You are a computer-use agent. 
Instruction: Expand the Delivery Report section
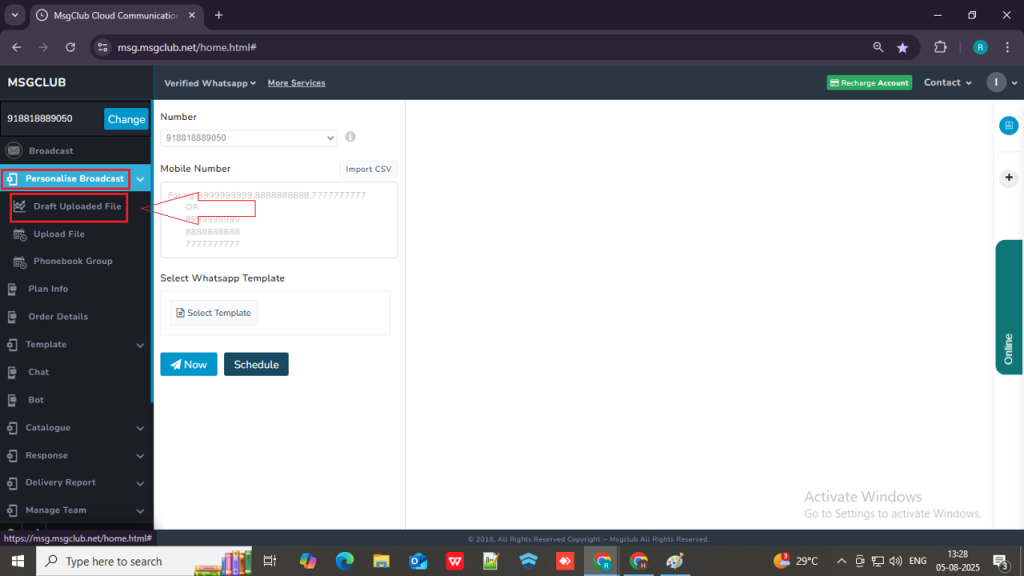76,482
